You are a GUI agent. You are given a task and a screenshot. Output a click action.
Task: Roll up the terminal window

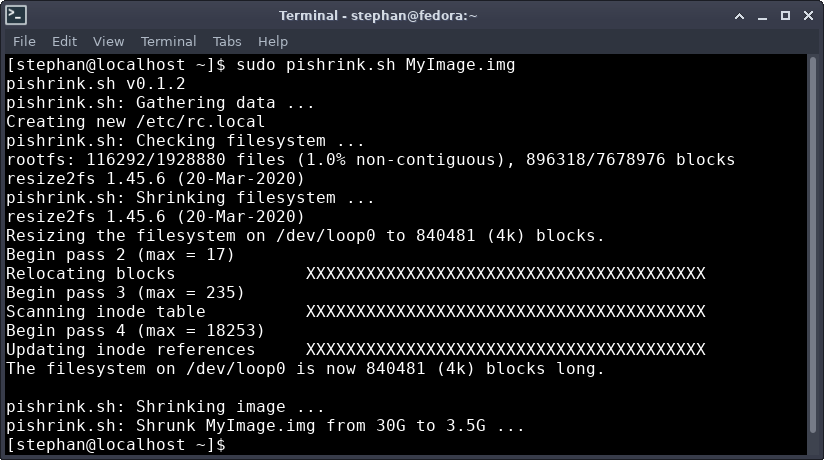(737, 15)
